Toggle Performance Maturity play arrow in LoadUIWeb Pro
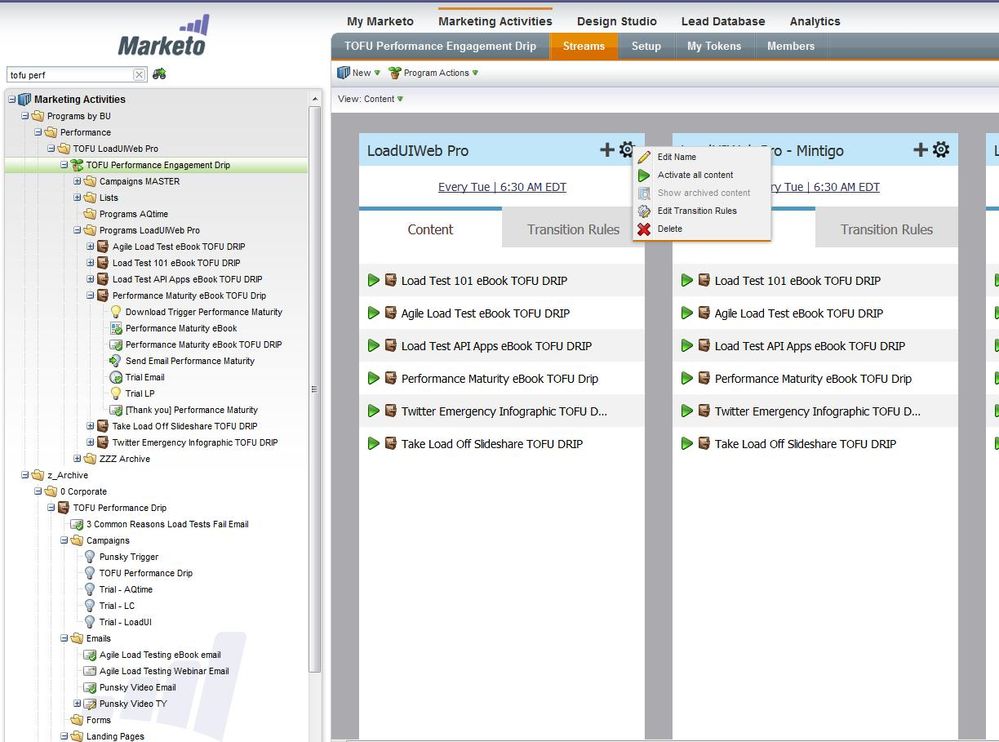 [x=374, y=378]
